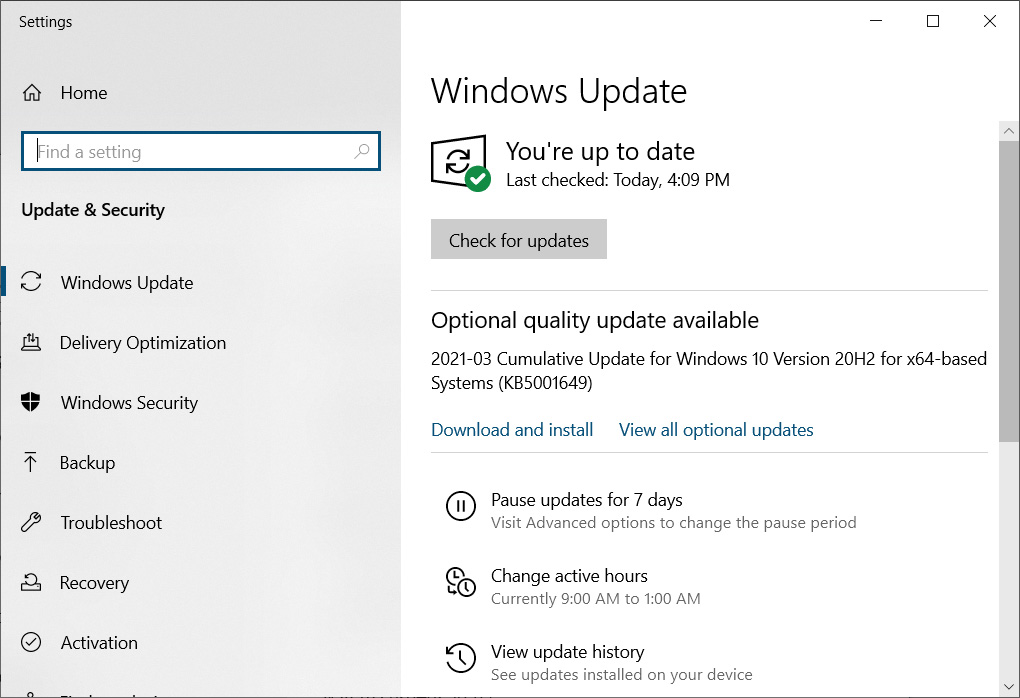Viewport: 1020px width, 698px height.
Task: Select Troubleshoot in the sidebar
Action: 111,522
